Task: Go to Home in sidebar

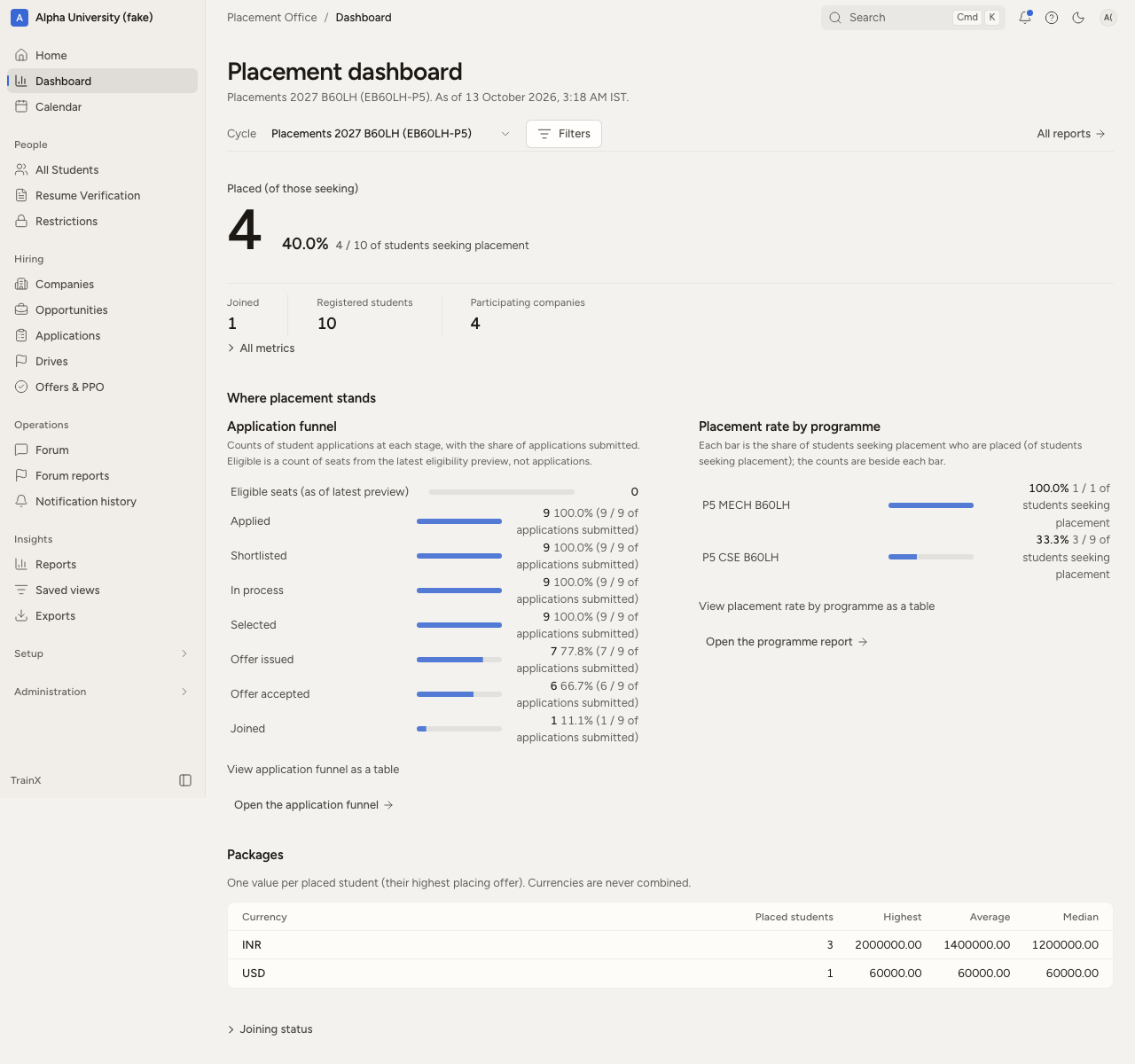Action: [102, 55]
